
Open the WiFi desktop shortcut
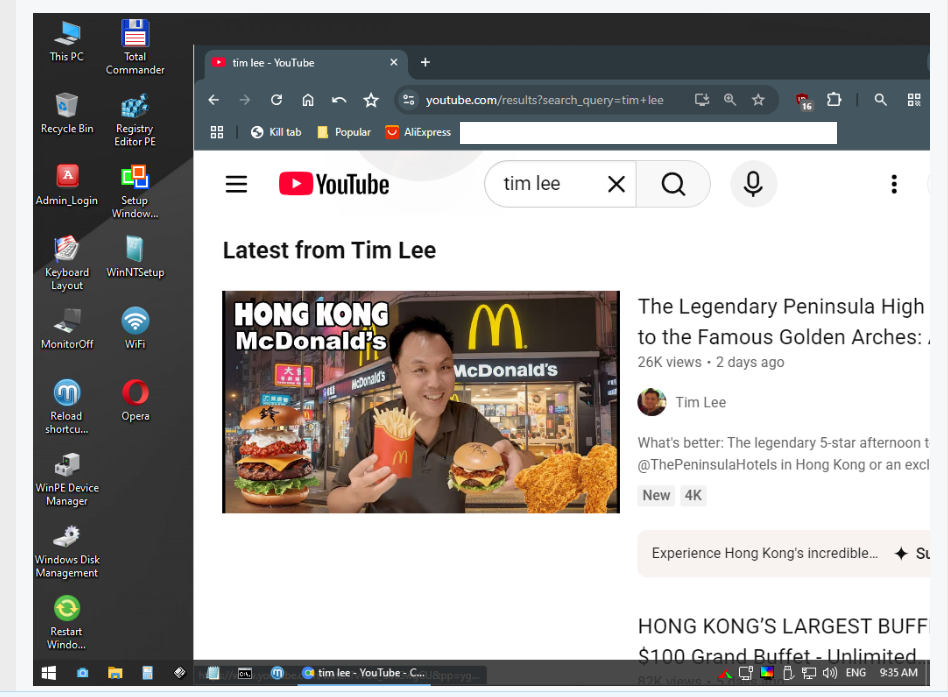coord(135,328)
